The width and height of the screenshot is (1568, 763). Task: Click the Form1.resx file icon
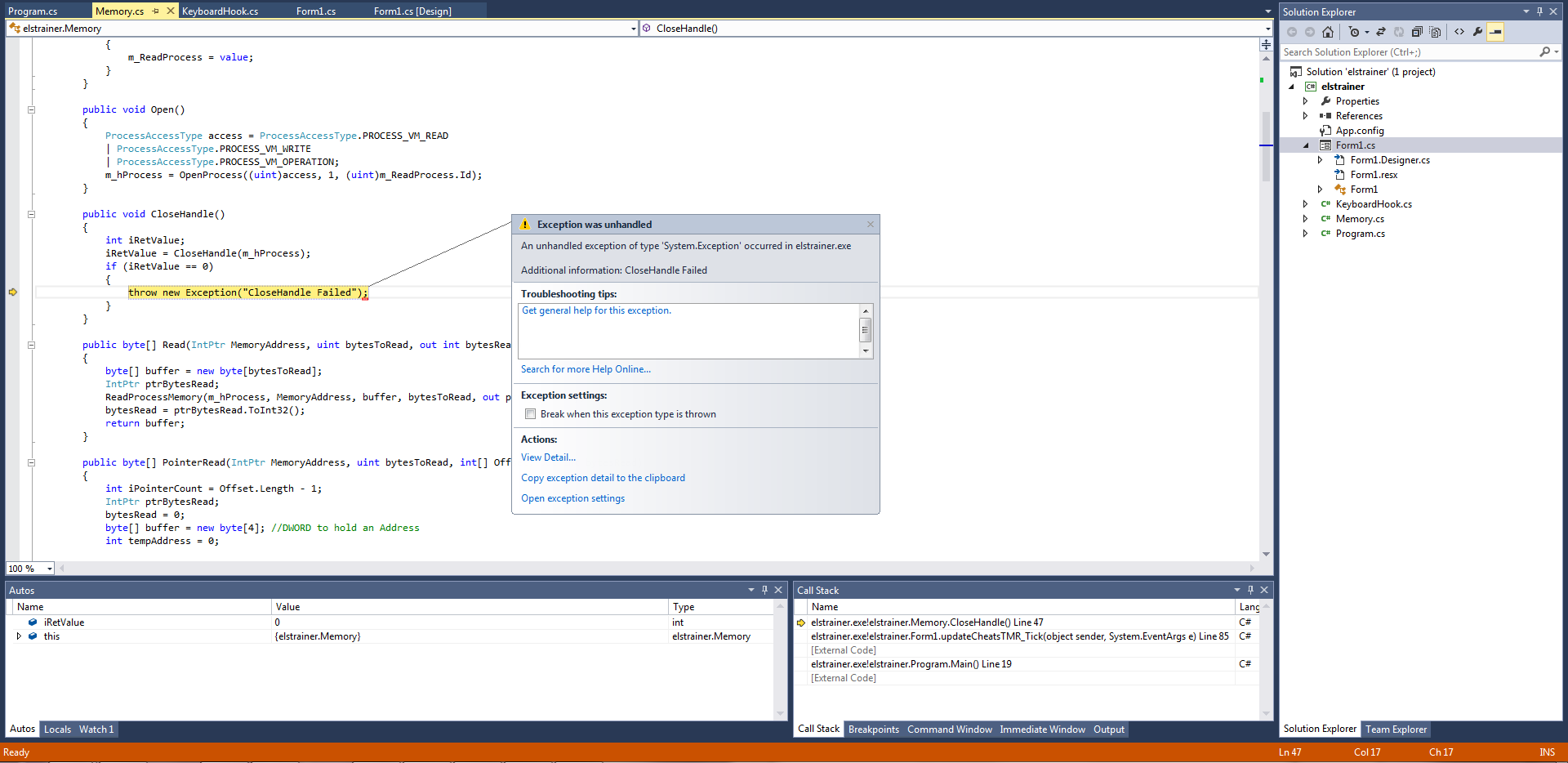1339,175
